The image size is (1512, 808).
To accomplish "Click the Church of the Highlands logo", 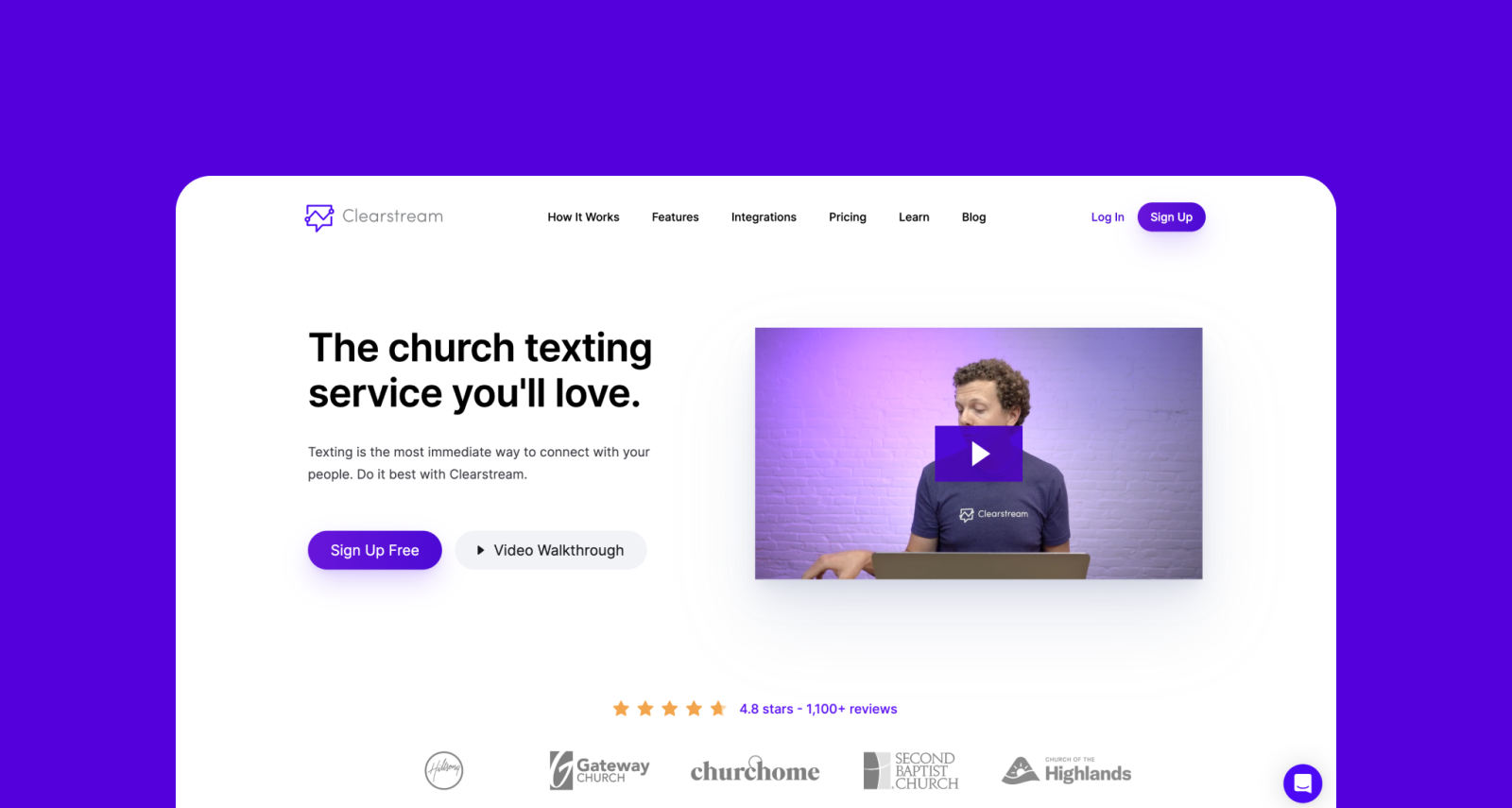I will tap(1066, 770).
